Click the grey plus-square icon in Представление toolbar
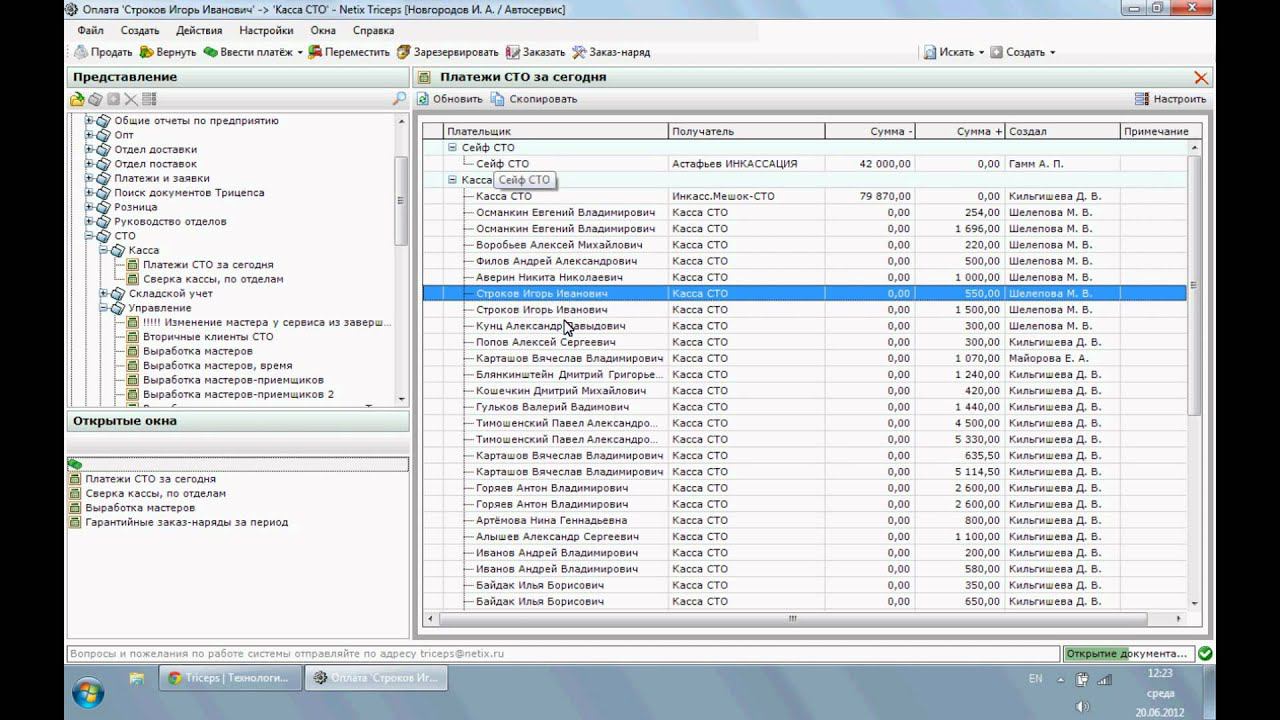 113,99
